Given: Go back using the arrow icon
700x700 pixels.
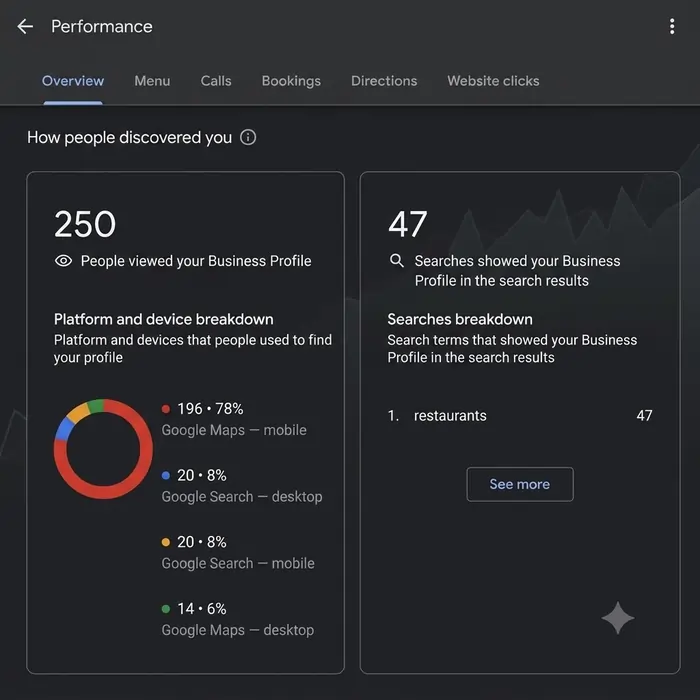Looking at the screenshot, I should click(25, 26).
